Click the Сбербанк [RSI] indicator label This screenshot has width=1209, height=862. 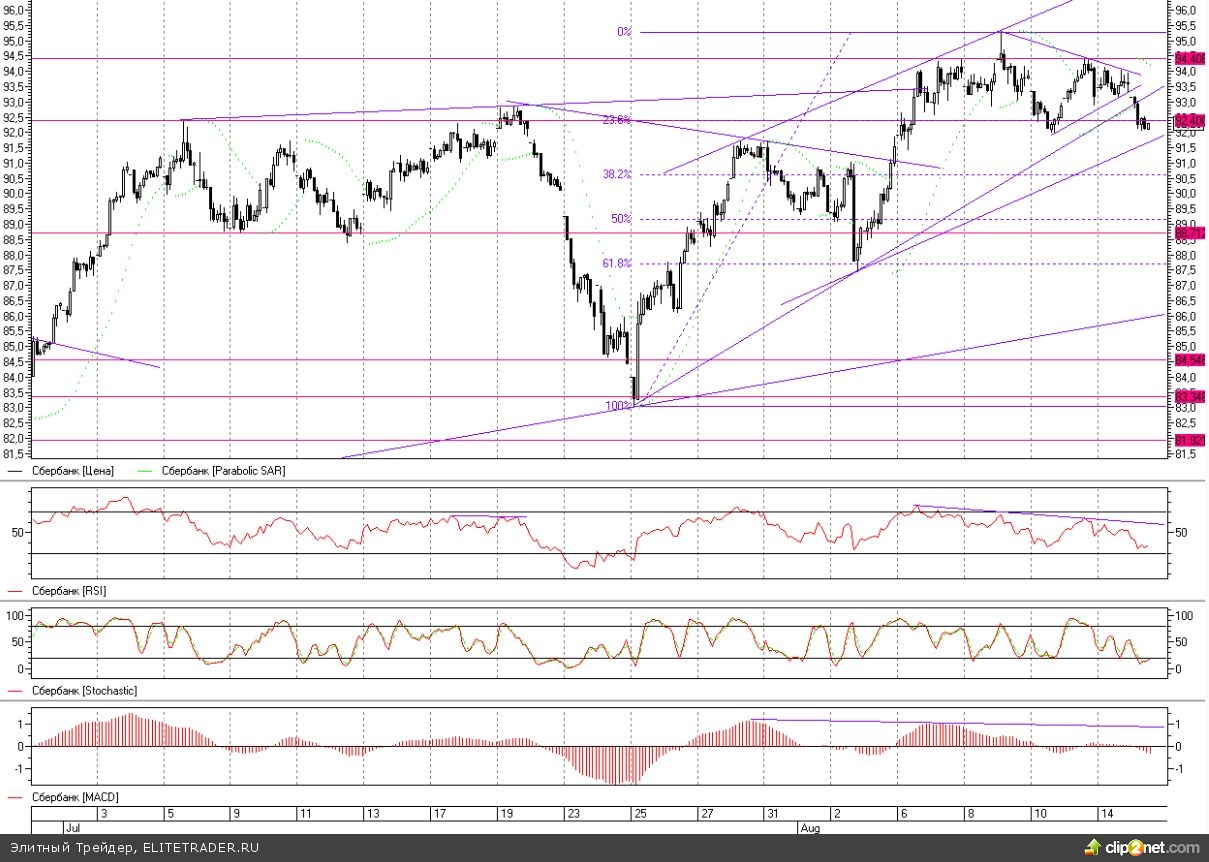point(69,591)
